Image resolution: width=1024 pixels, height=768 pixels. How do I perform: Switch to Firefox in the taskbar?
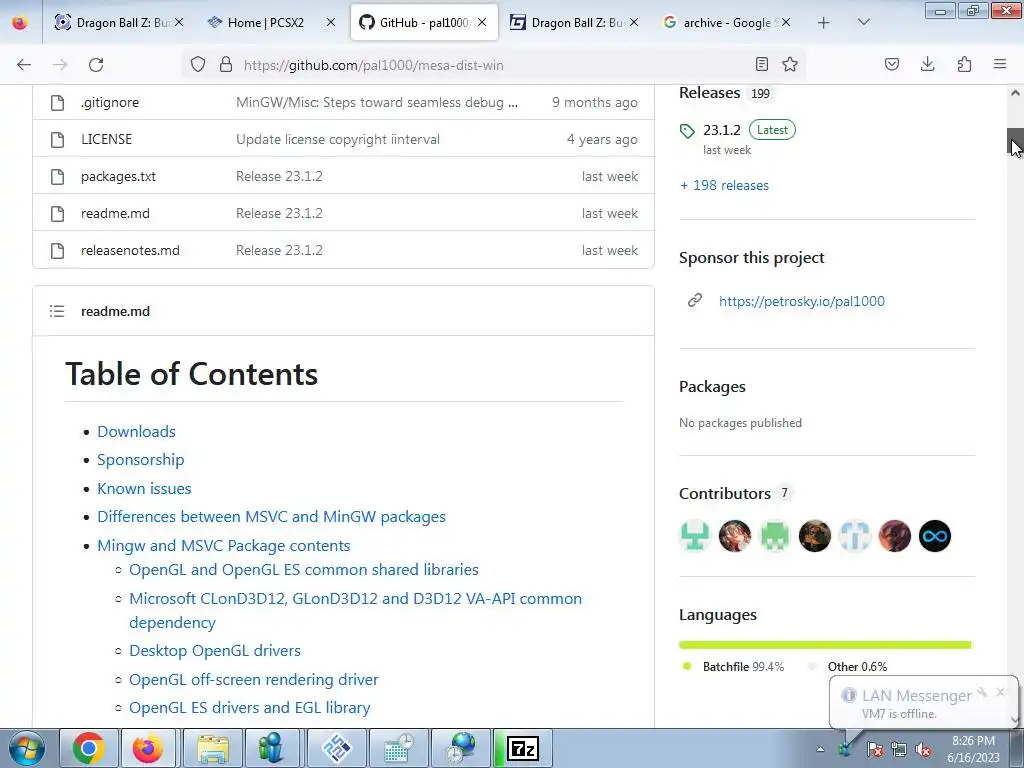(x=148, y=748)
